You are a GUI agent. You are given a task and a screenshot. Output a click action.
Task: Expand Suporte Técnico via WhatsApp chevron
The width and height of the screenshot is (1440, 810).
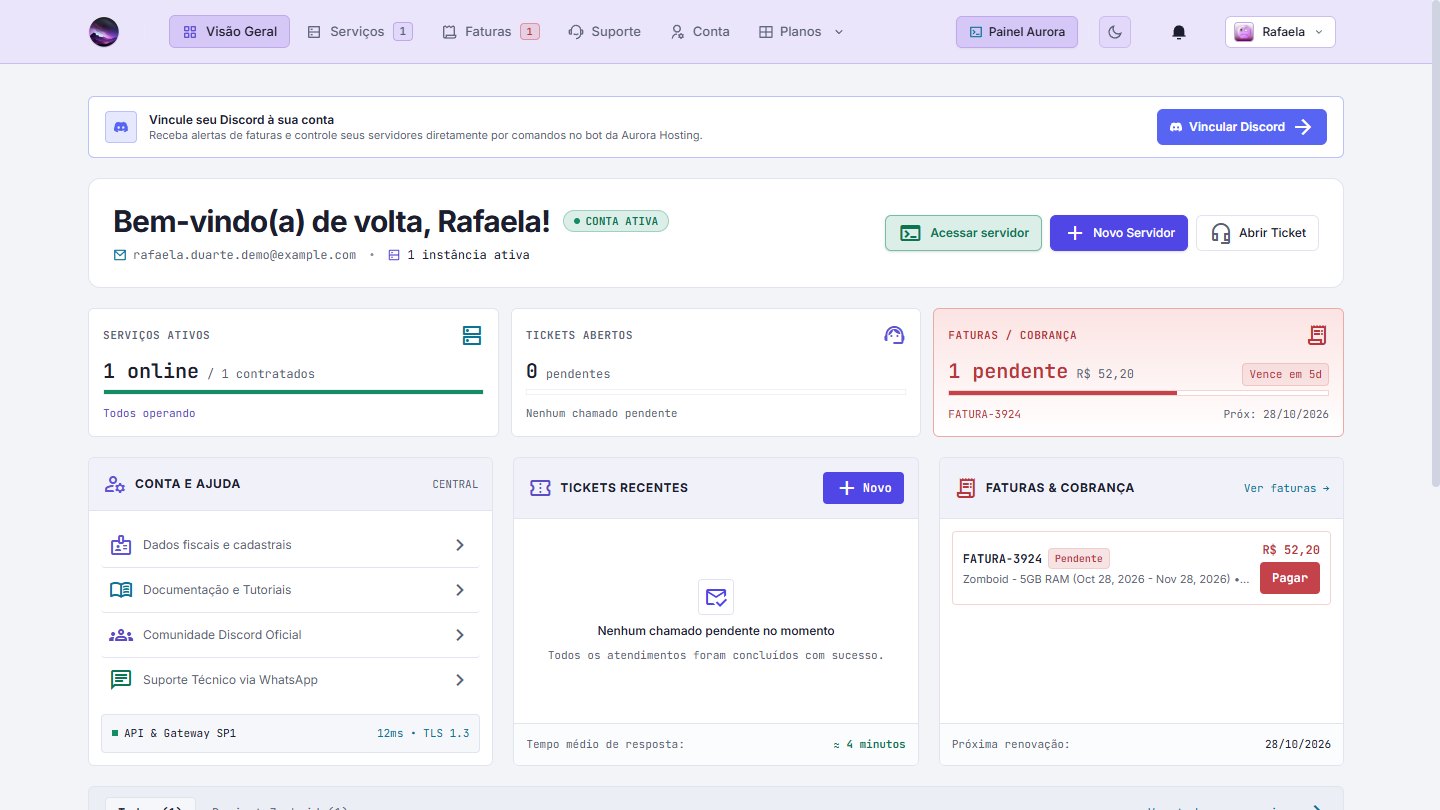[x=460, y=680]
